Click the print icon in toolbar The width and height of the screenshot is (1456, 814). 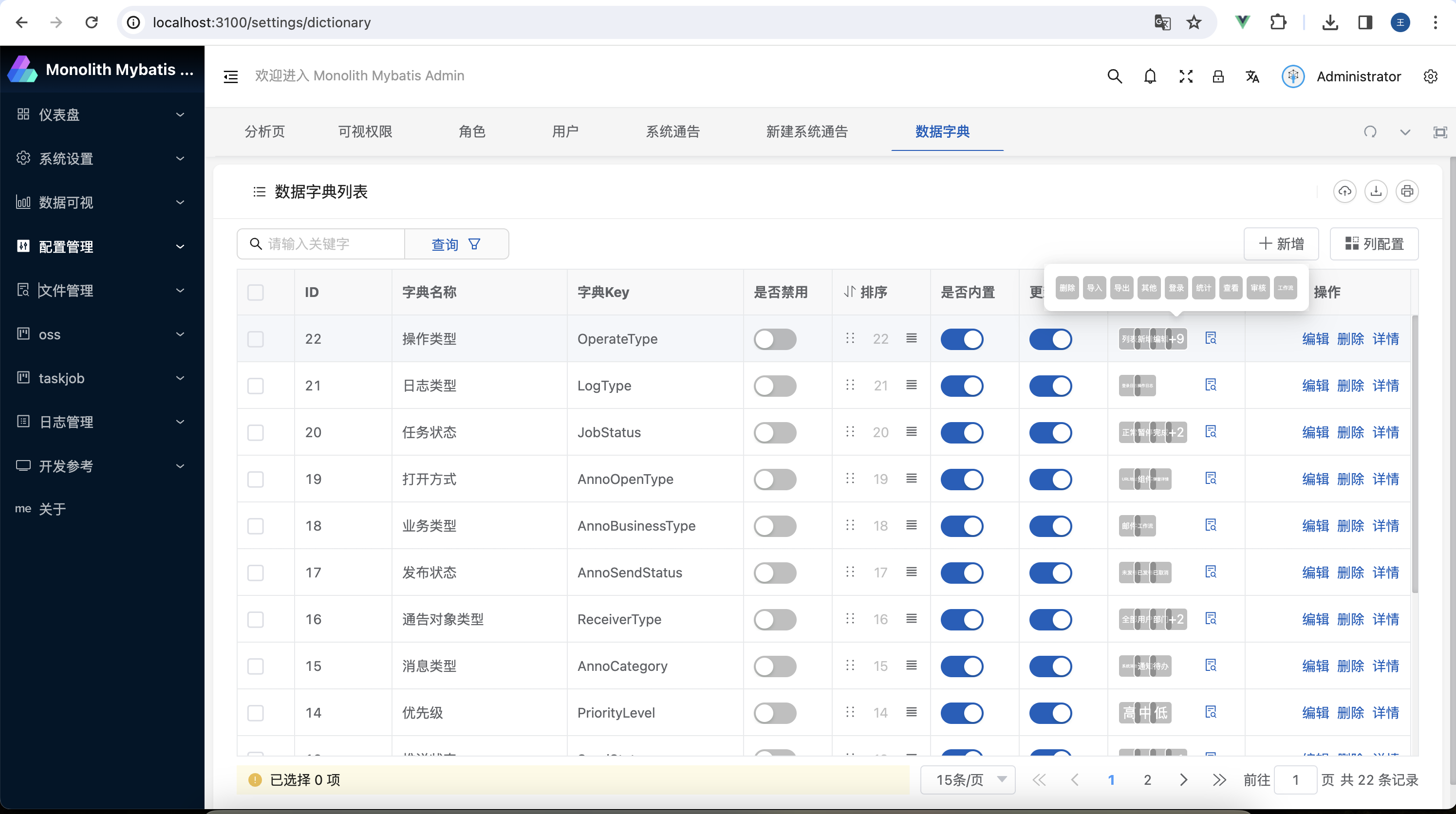tap(1407, 192)
